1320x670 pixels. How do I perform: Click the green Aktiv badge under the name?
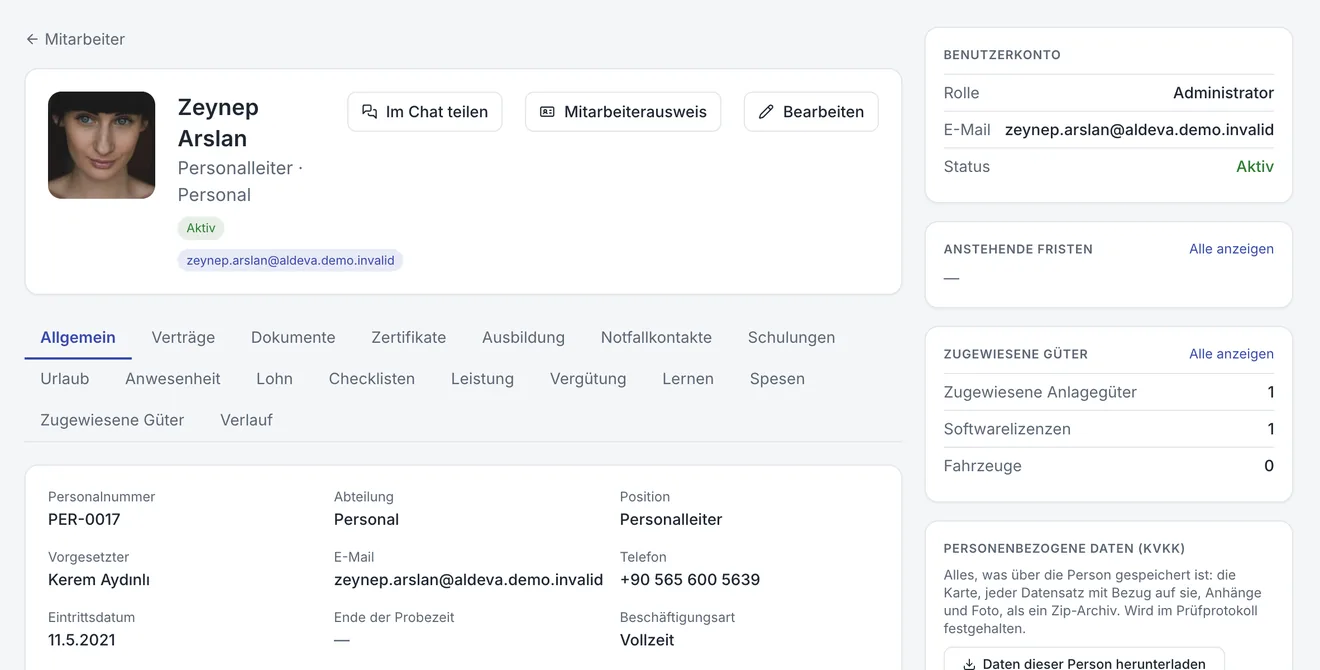tap(201, 228)
